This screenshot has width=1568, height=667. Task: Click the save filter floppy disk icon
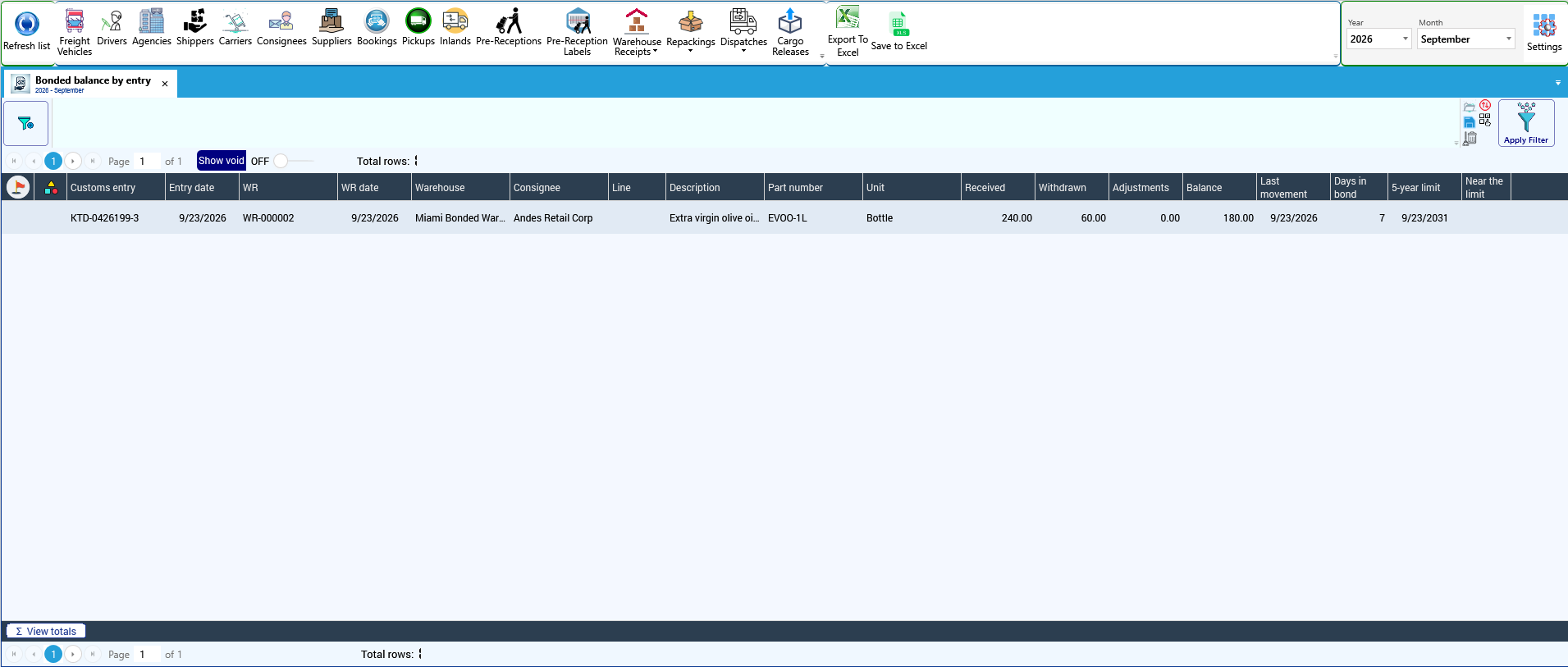coord(1470,122)
